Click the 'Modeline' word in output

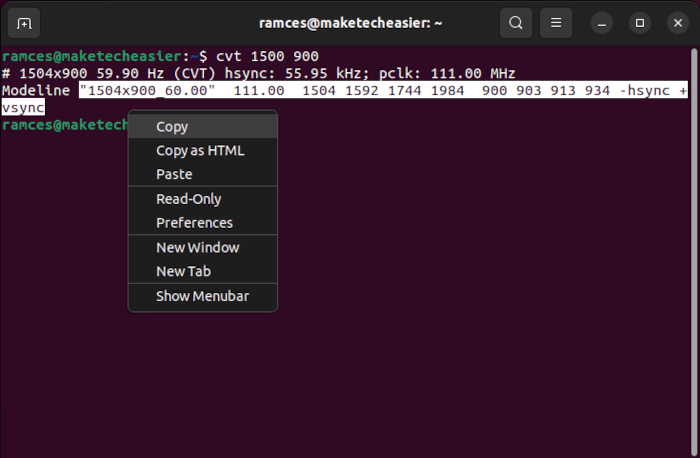[x=36, y=91]
